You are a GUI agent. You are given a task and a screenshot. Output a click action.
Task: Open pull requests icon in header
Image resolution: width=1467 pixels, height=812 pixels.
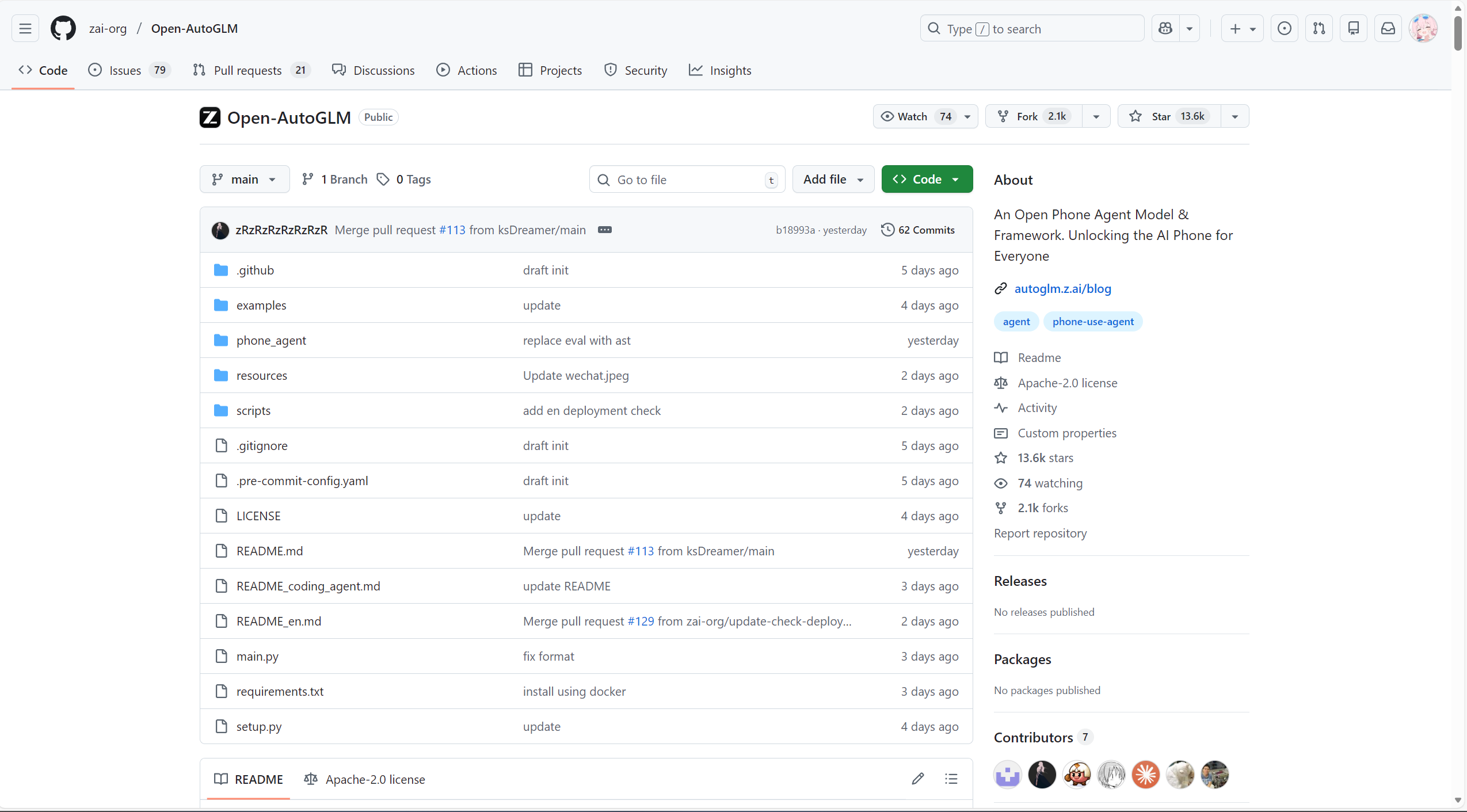1319,28
